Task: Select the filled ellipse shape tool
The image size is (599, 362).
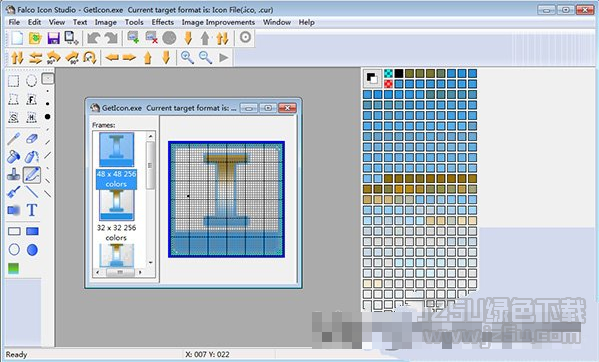Action: click(32, 250)
